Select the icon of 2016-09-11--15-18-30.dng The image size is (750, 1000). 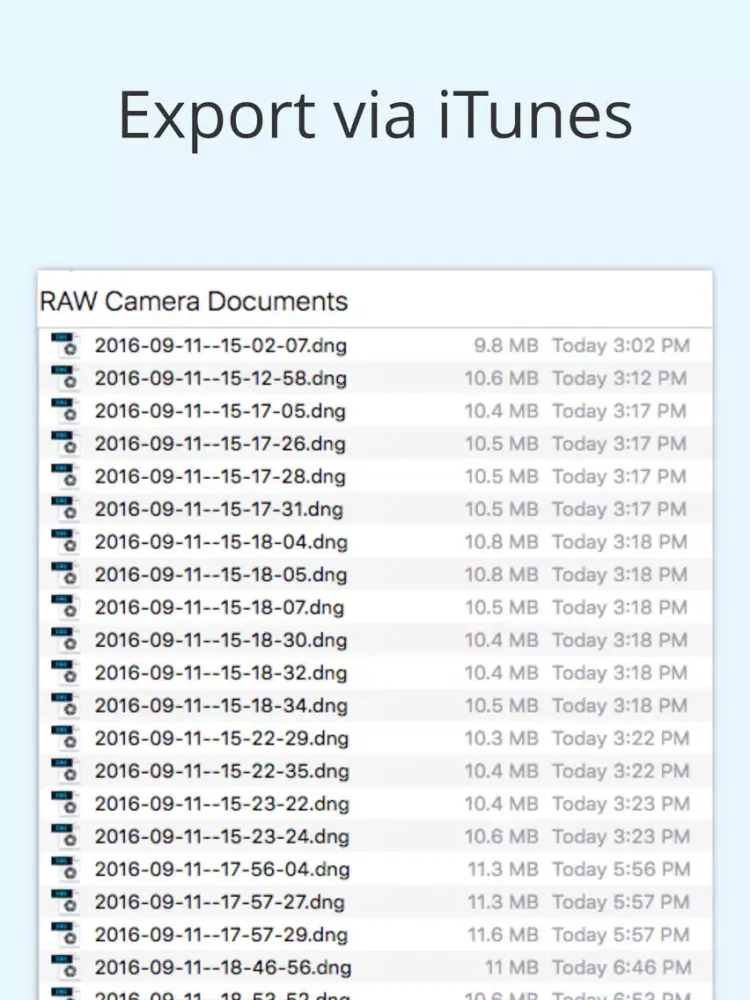click(65, 639)
